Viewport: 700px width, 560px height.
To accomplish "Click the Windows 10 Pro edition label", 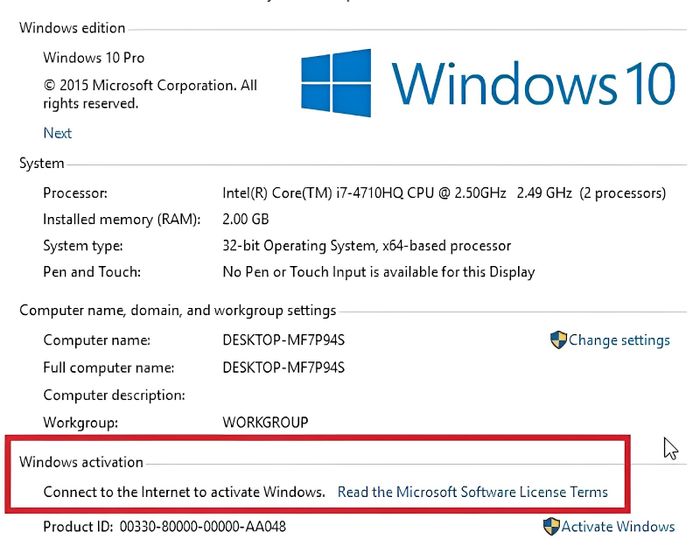I will tap(94, 58).
